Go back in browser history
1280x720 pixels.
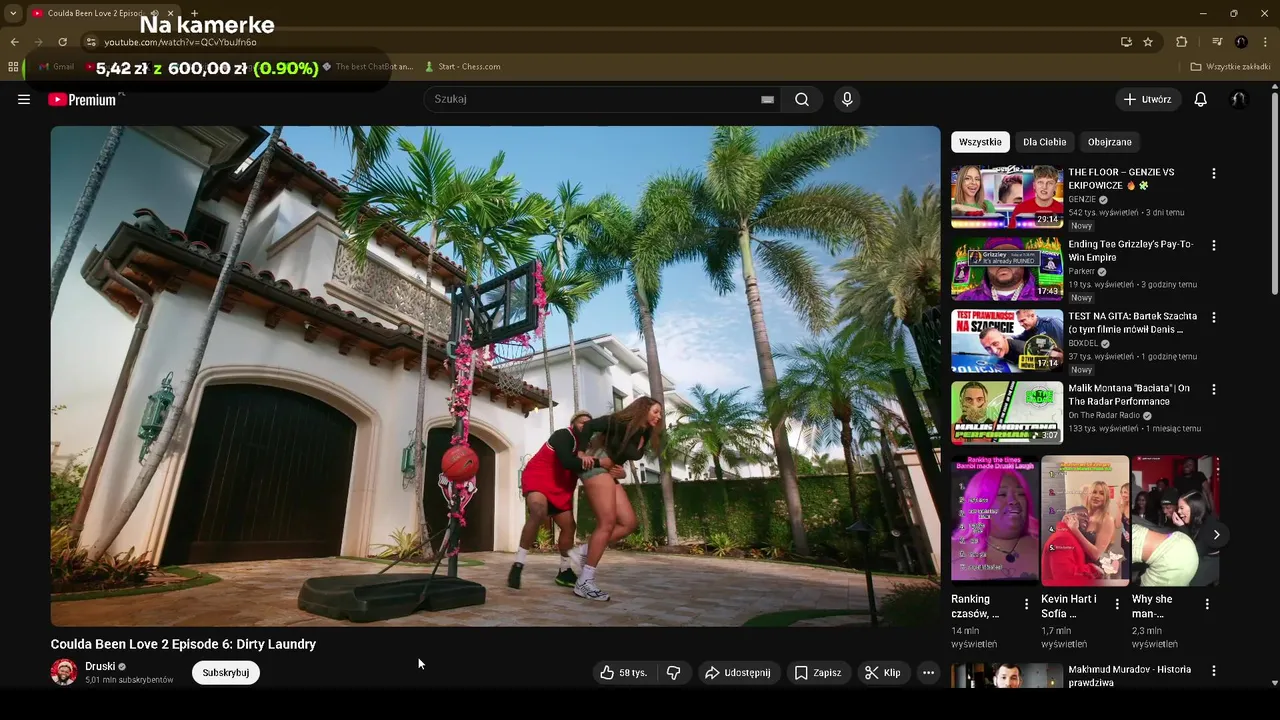tap(14, 42)
